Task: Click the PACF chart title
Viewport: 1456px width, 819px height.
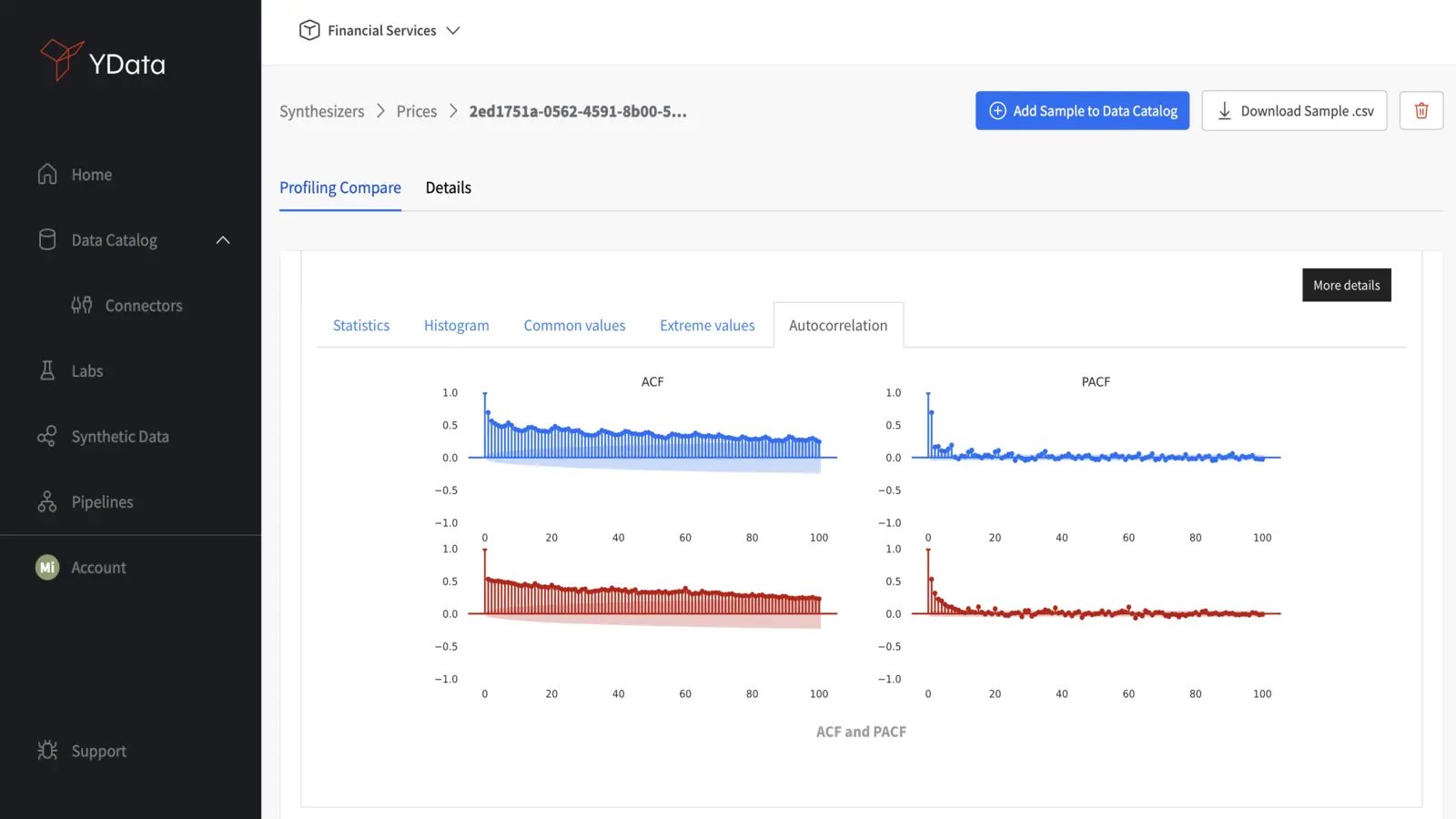Action: pos(1096,381)
